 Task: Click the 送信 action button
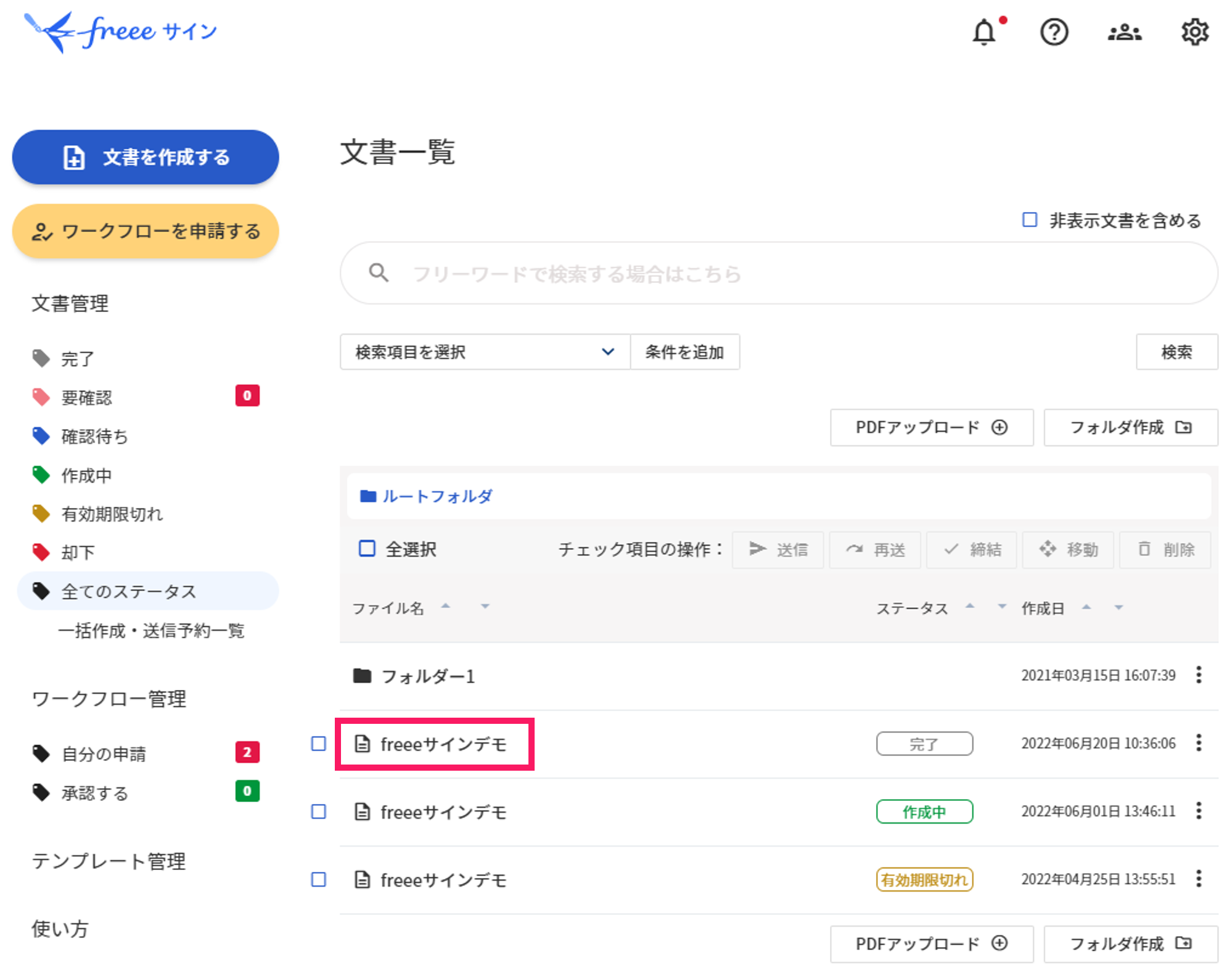pyautogui.click(x=778, y=549)
